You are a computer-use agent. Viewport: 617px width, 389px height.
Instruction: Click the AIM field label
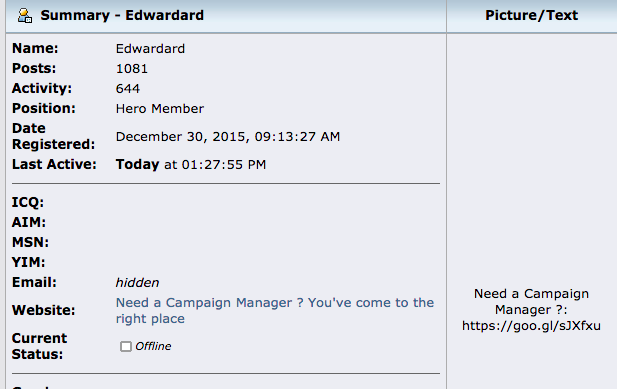click(29, 222)
